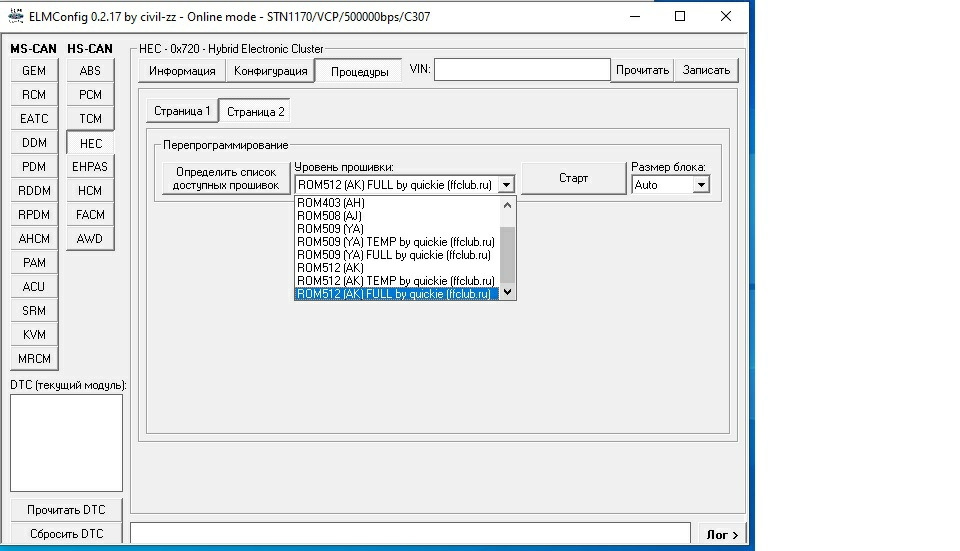Choose ROM512 (AK) TEMP by quickie
960x551 pixels.
point(397,280)
